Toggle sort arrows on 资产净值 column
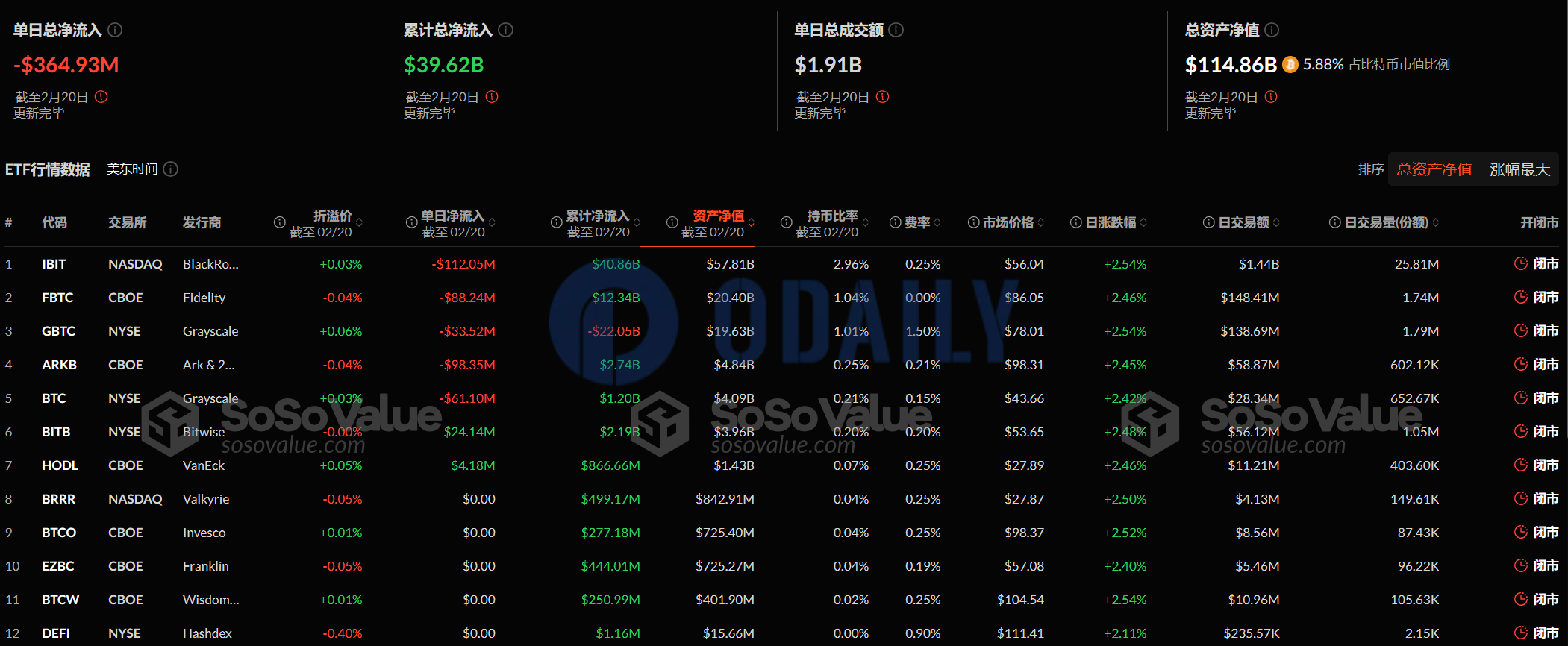Image resolution: width=1568 pixels, height=646 pixels. click(752, 222)
